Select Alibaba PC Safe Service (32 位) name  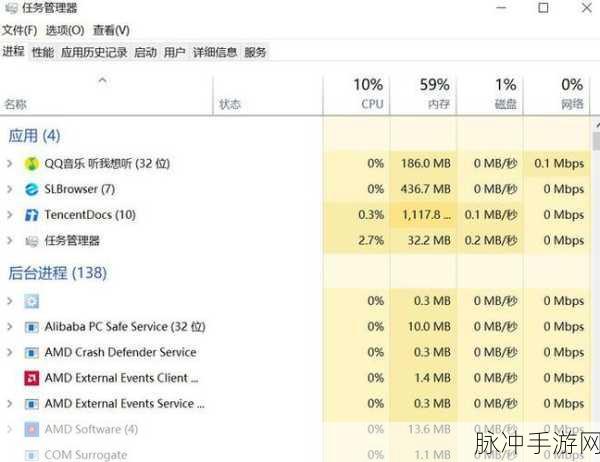click(x=125, y=327)
